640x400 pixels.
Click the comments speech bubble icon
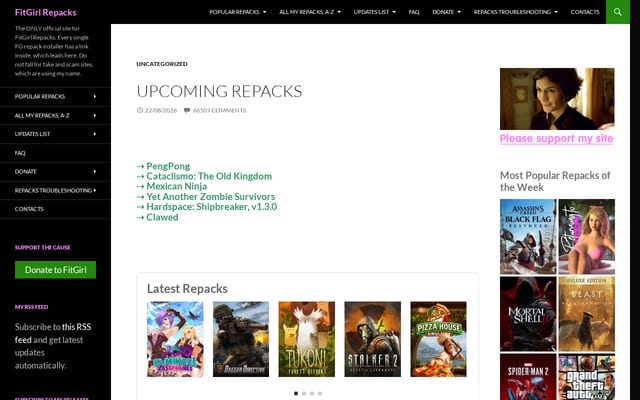point(187,110)
